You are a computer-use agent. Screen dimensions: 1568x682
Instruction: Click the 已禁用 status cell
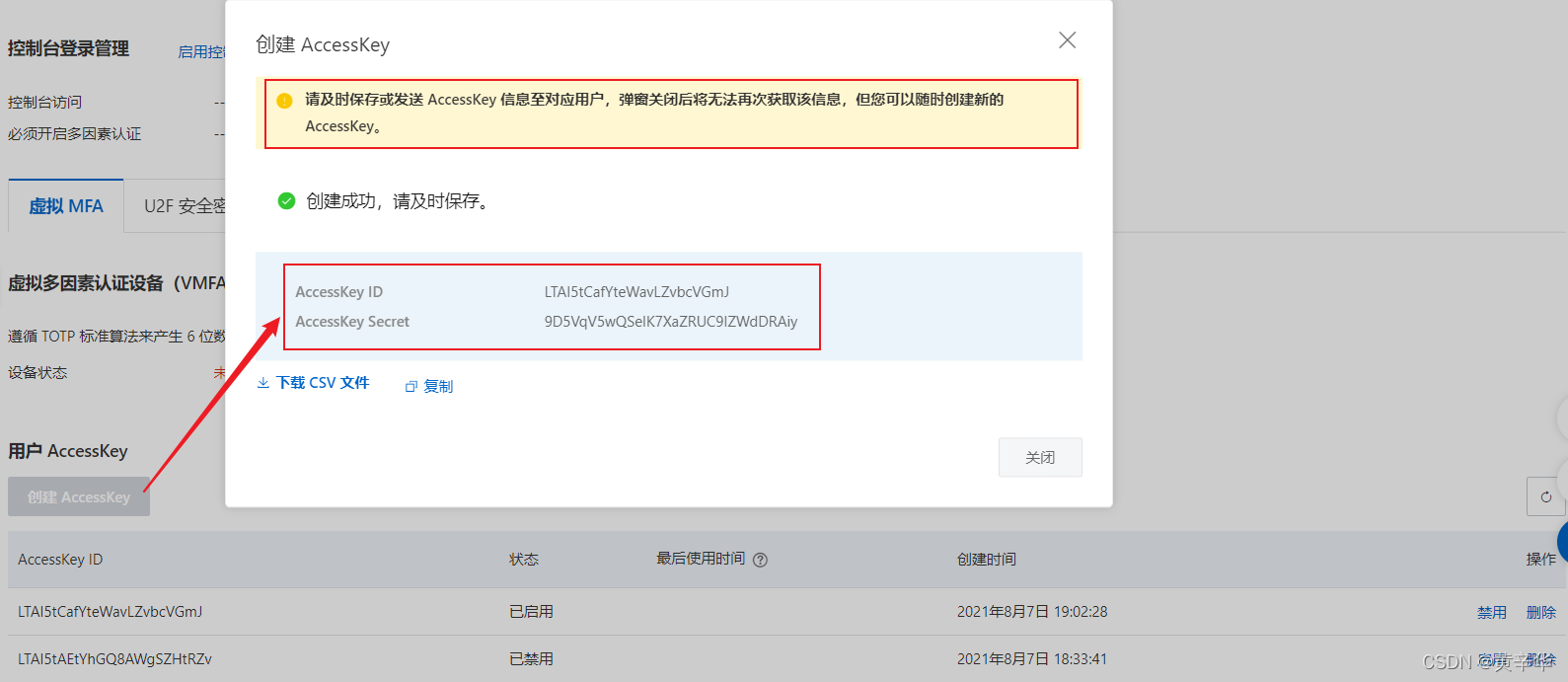(531, 658)
